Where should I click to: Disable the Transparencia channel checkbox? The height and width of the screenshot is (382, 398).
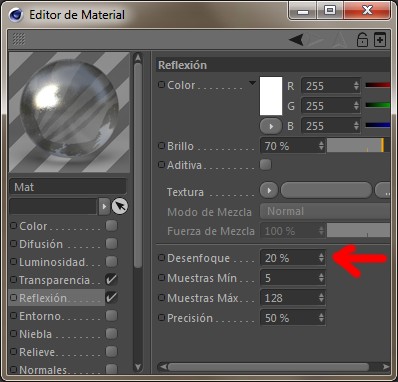coord(111,279)
